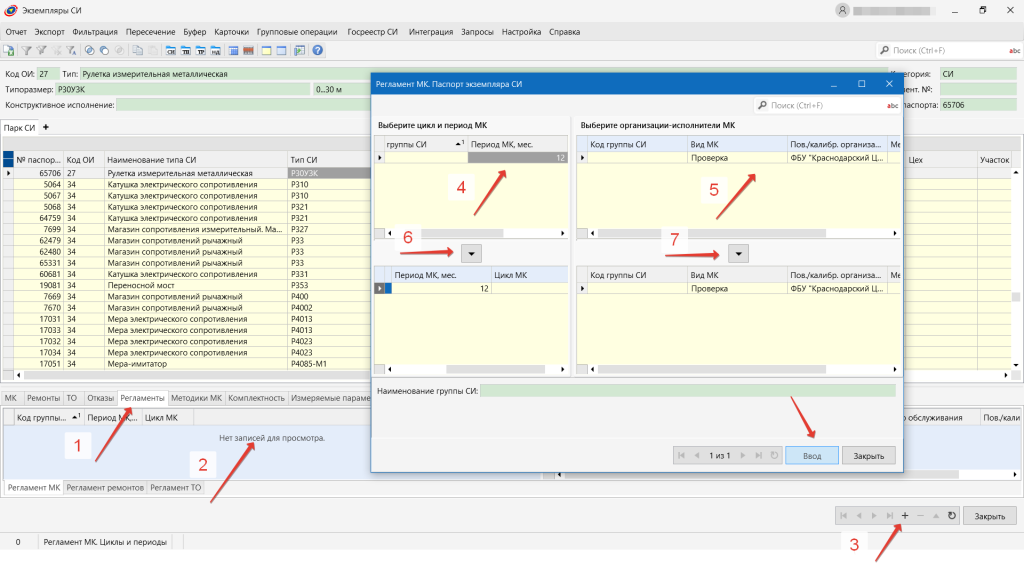The width and height of the screenshot is (1024, 571).
Task: Move selected cycle down with left arrow button
Action: [471, 253]
